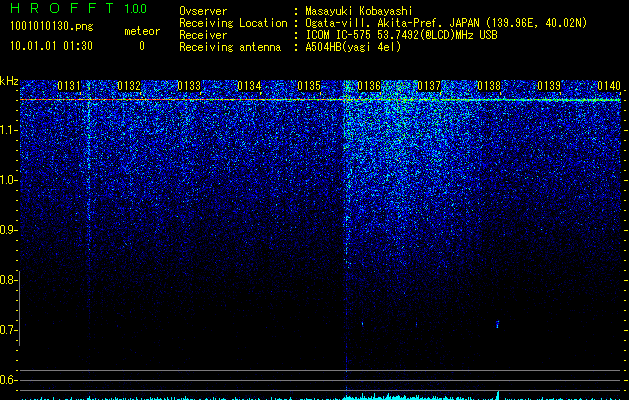Click the Receiving Location label

pos(233,23)
